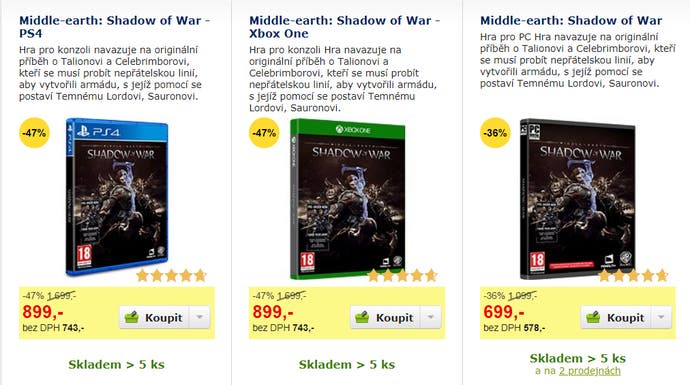
Task: Click the Xbox One game cover image
Action: tap(348, 199)
